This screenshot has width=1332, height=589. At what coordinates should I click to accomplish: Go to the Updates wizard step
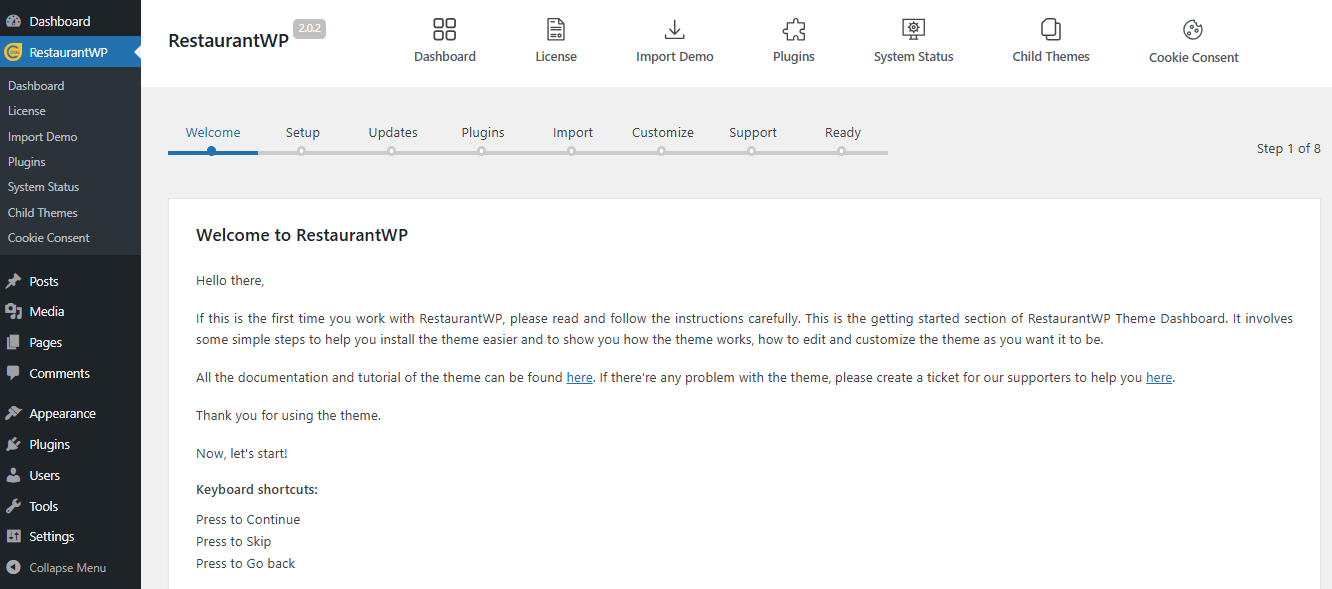pyautogui.click(x=393, y=132)
